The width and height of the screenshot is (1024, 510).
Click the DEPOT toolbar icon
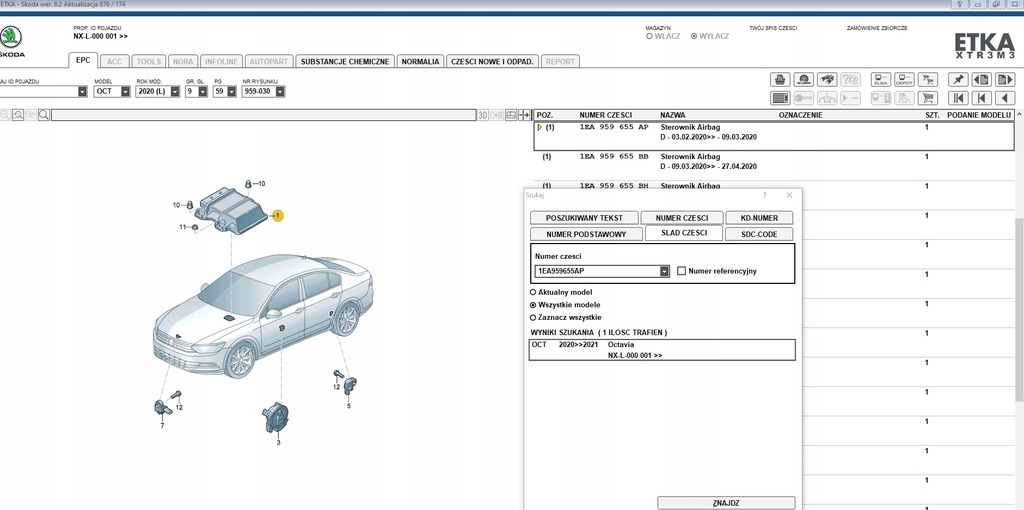click(x=904, y=79)
